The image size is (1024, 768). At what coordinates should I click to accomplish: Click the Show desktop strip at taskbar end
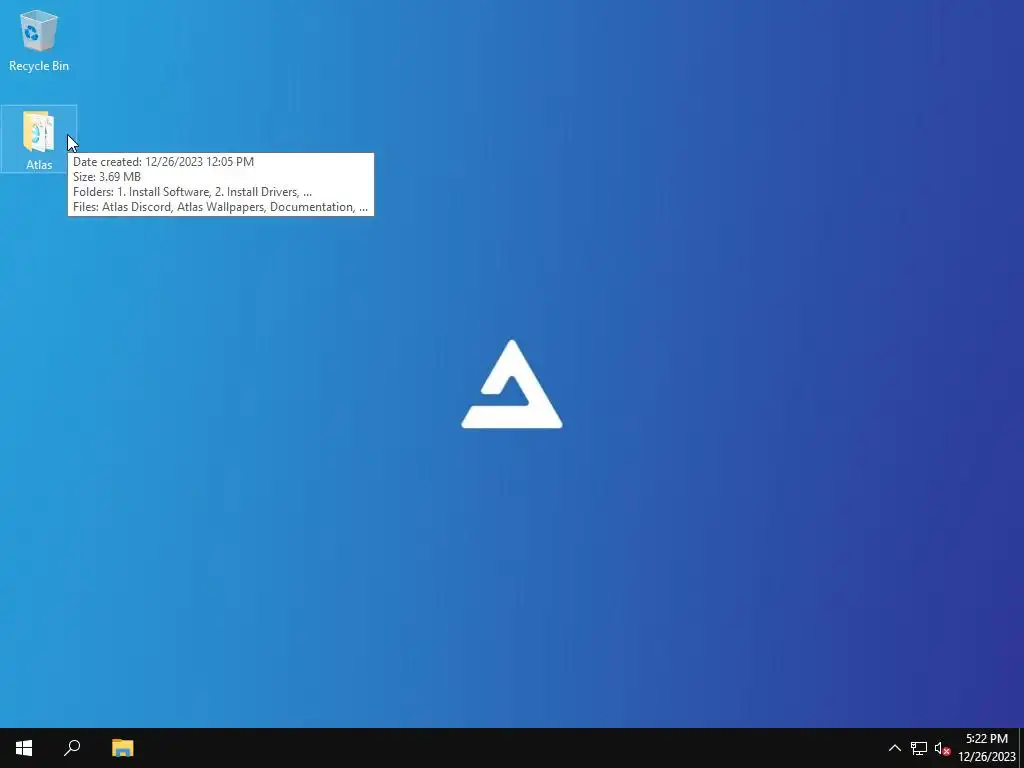[x=1021, y=748]
